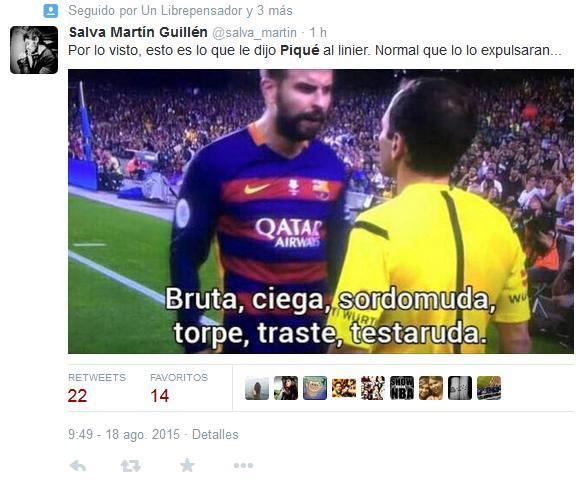This screenshot has width=585, height=484.
Task: View the 22 retweets list
Action: 97,388
